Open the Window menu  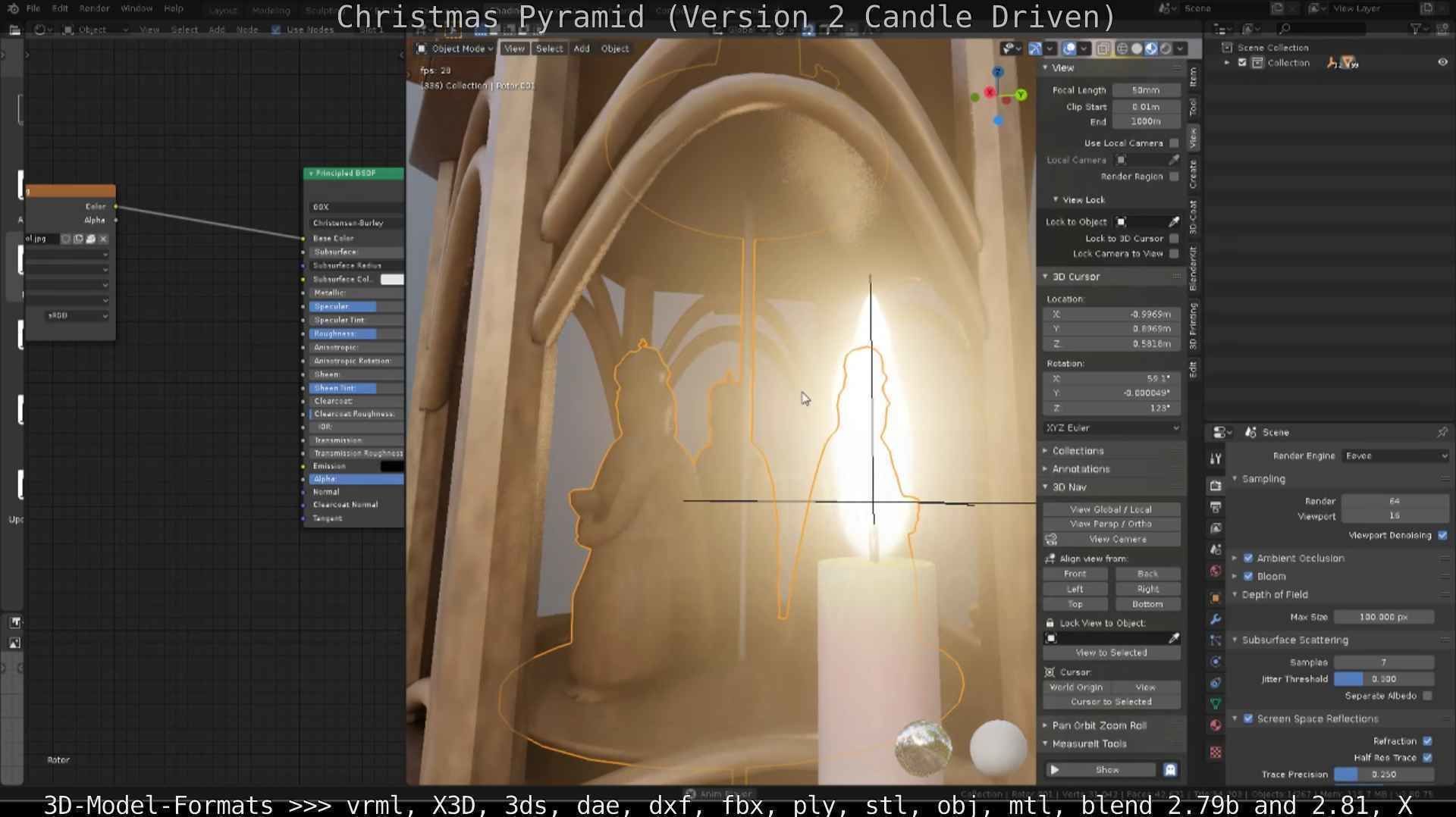click(136, 8)
